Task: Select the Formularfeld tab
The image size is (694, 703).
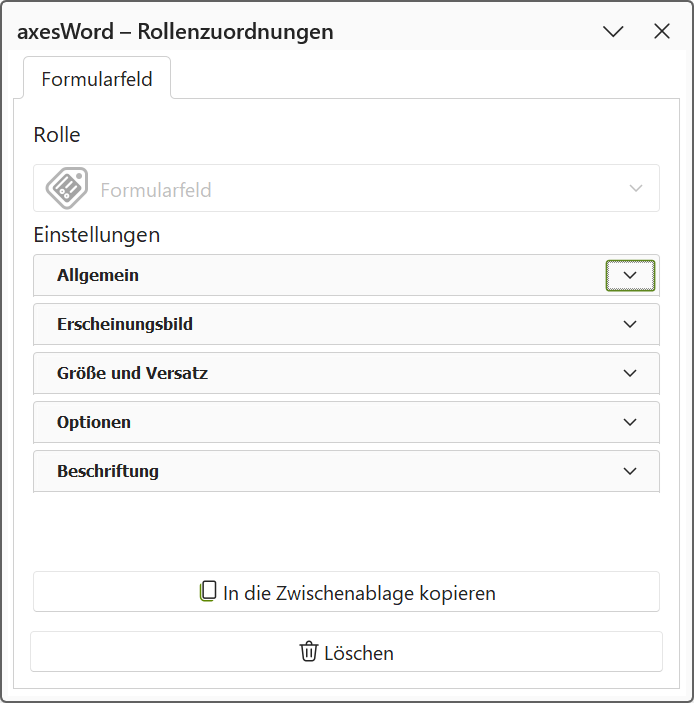Action: coord(97,78)
